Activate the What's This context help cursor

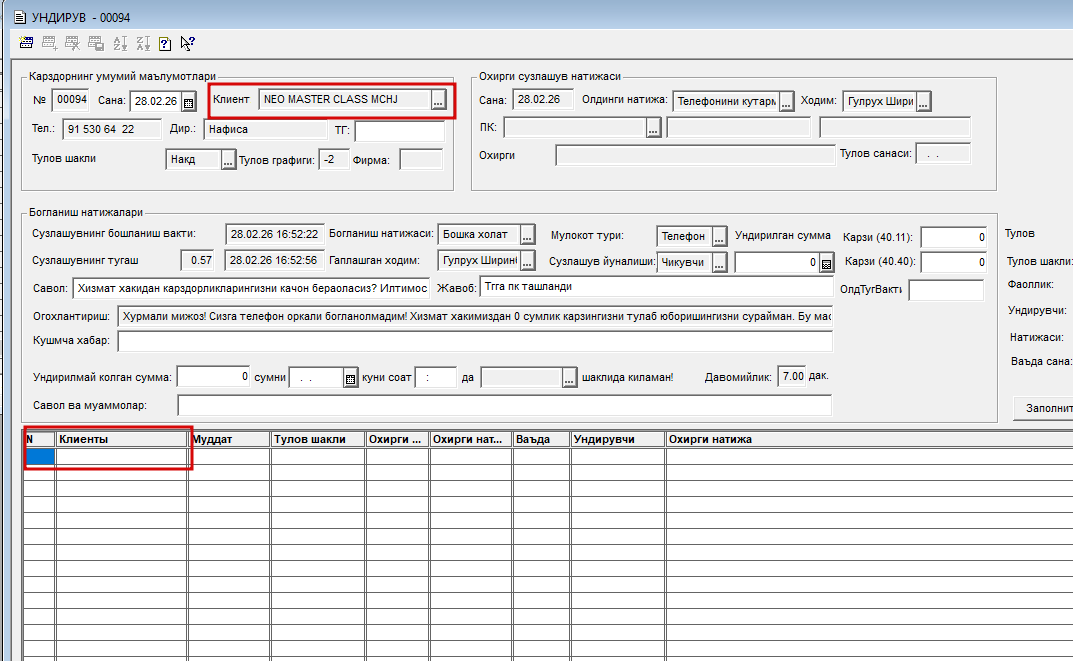point(188,43)
